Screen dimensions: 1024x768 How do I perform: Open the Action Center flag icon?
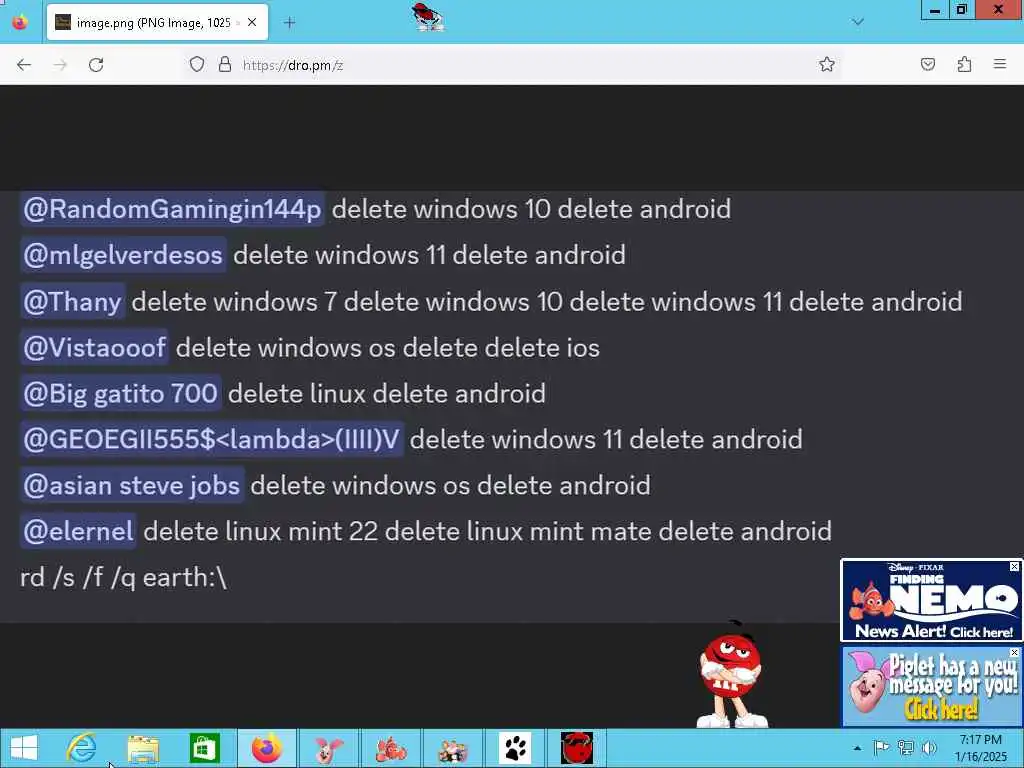[x=881, y=748]
